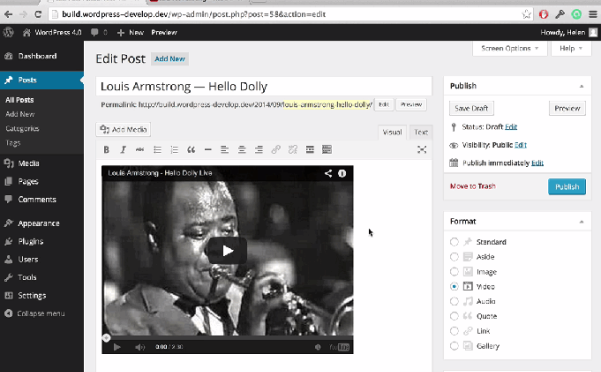
Task: Apply strikethrough formatting in editor toolbar
Action: (140, 150)
